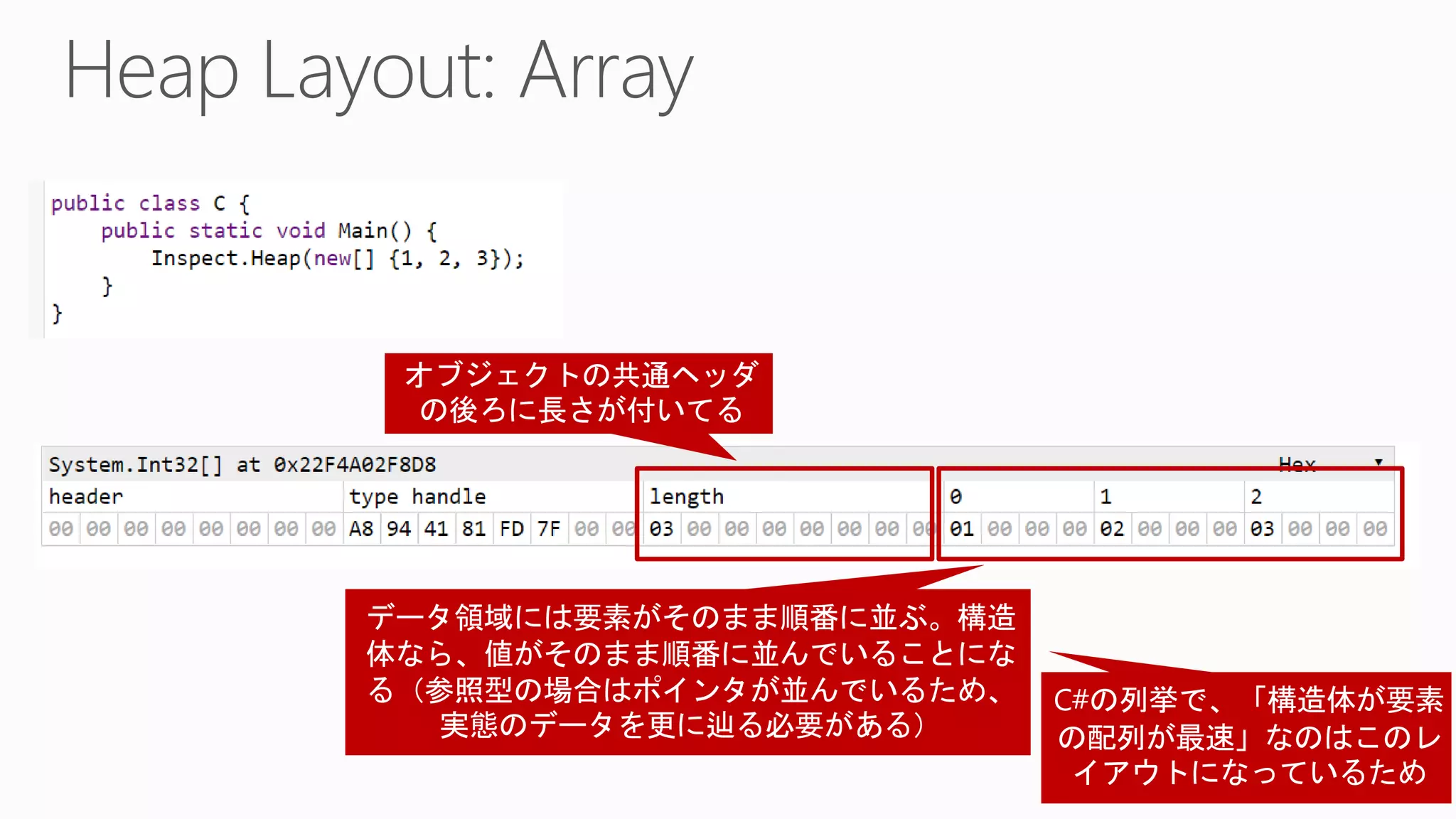Click the Inspect.Heap code line
This screenshot has width=1456, height=819.
[x=338, y=259]
